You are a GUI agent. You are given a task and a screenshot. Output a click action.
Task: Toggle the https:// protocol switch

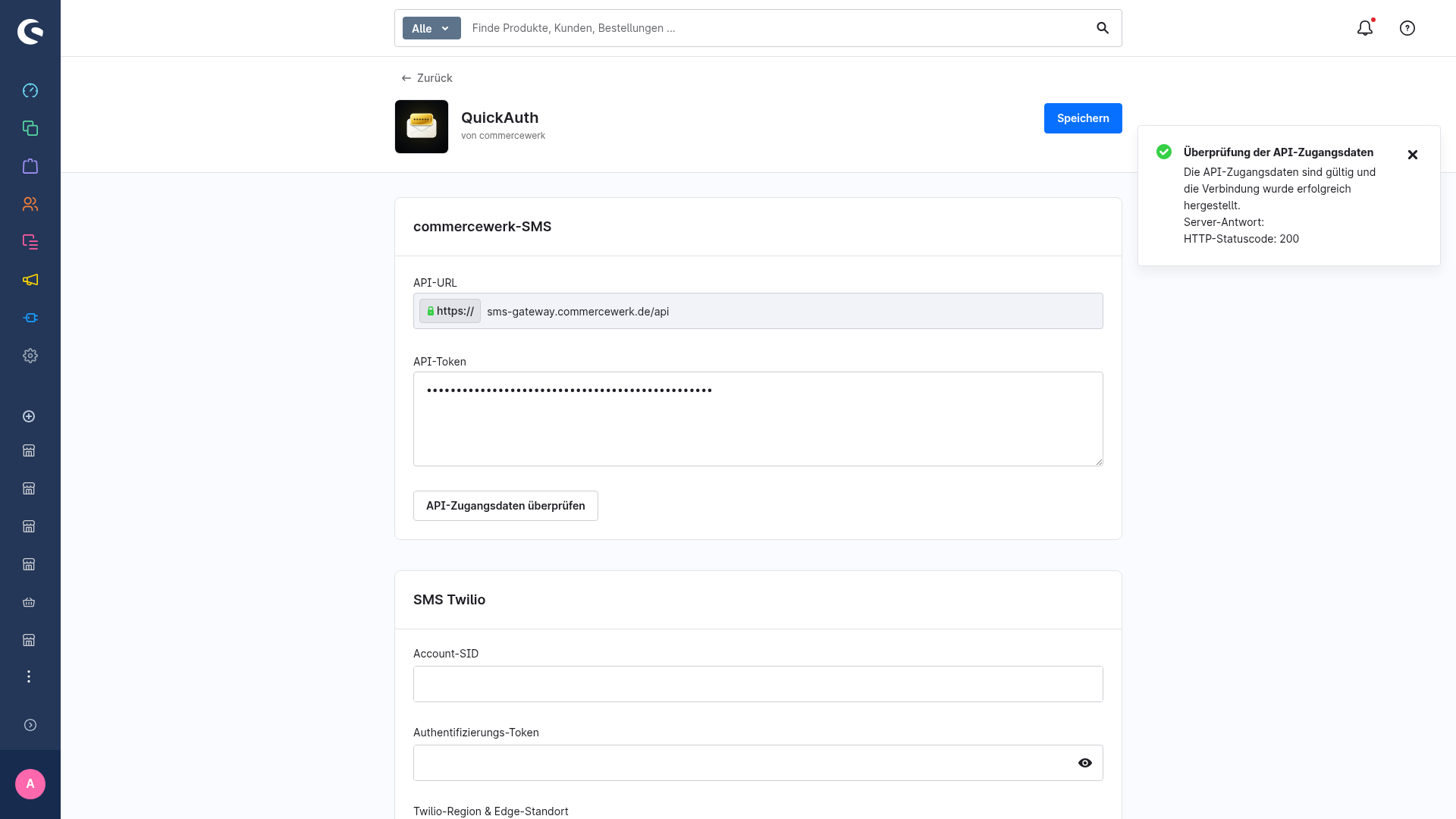tap(450, 311)
